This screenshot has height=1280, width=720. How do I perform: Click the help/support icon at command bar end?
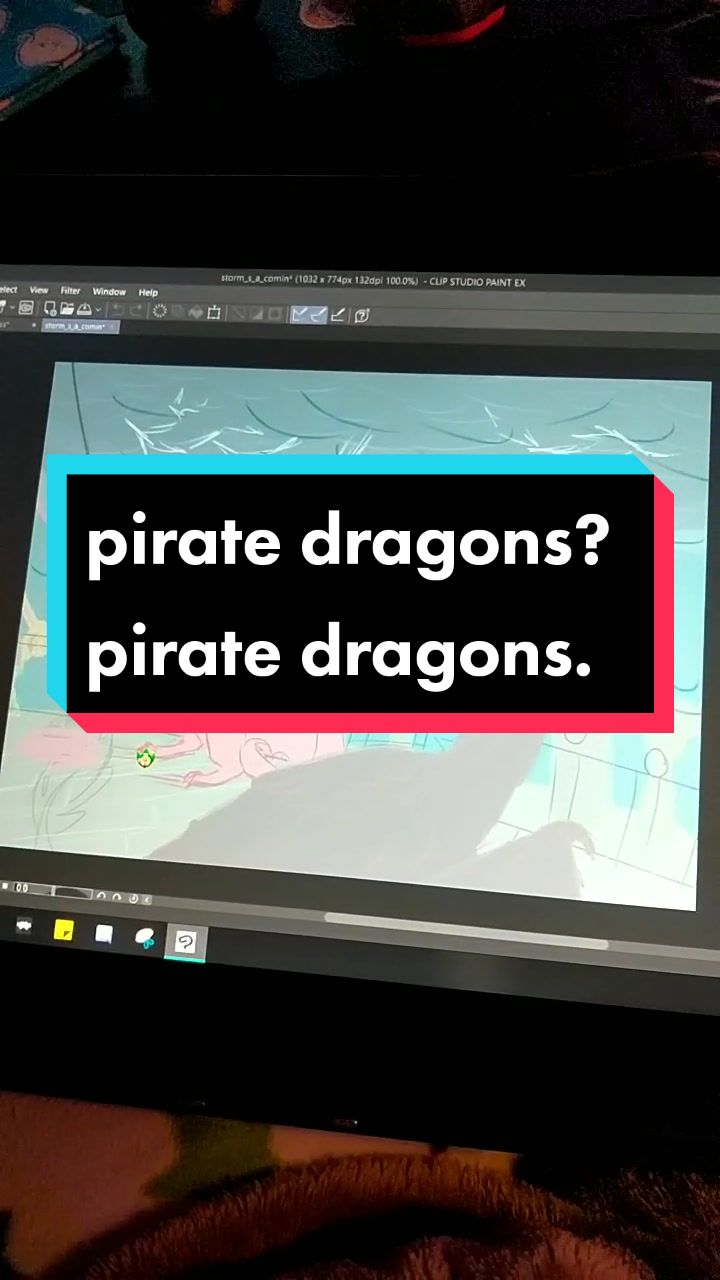(362, 316)
